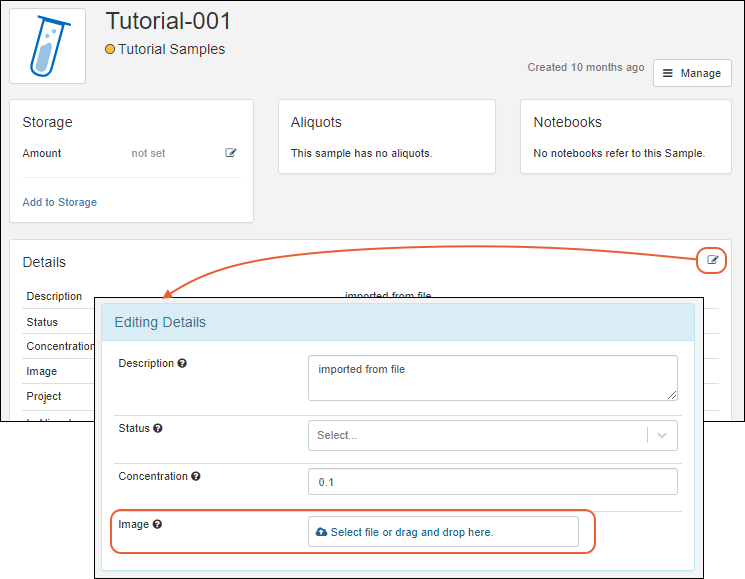Click the Editing Details panel header

coord(398,322)
